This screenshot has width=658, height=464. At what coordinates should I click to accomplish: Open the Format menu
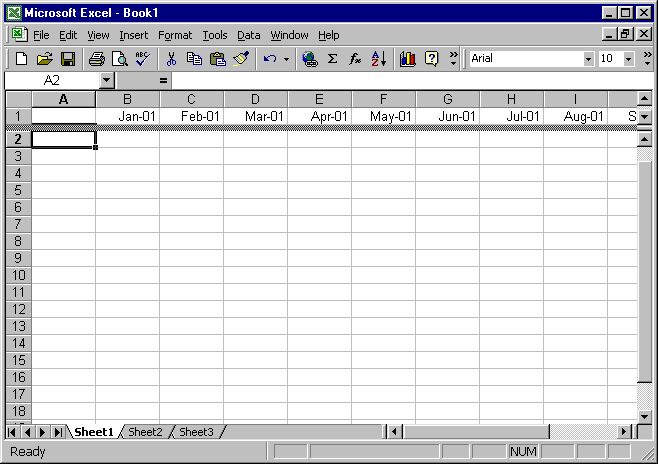click(x=175, y=35)
